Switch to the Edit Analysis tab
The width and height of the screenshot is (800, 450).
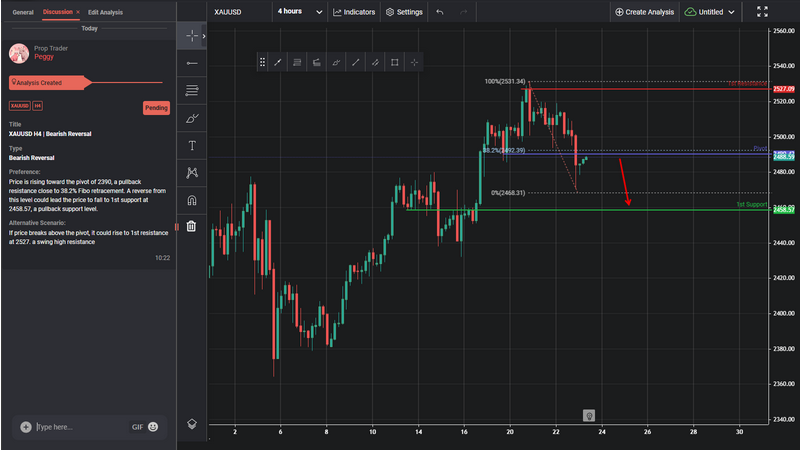[x=105, y=12]
